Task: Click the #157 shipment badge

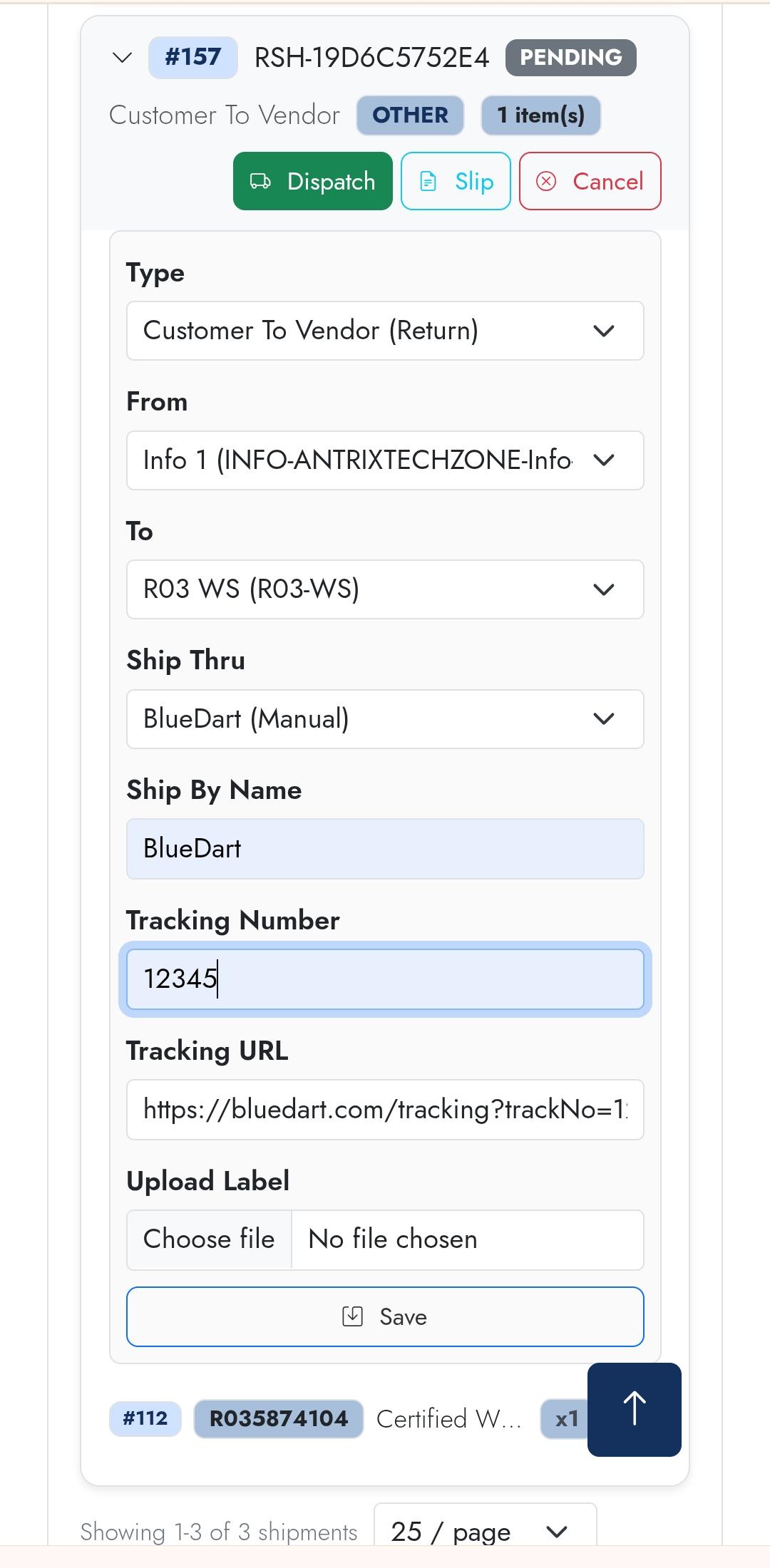Action: pyautogui.click(x=192, y=58)
